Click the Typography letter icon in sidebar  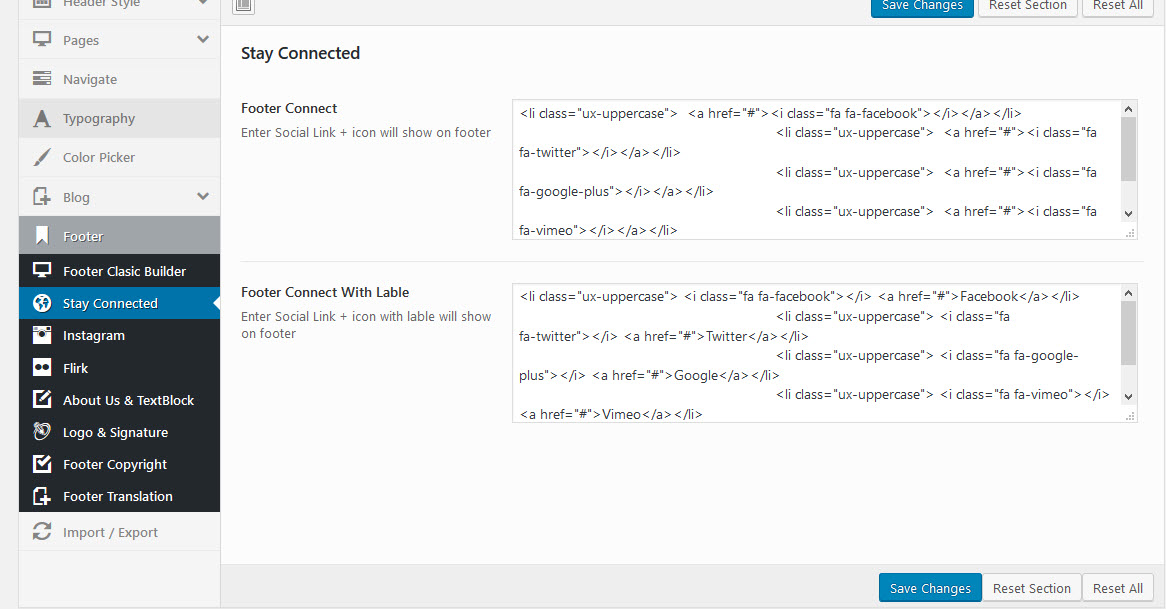pyautogui.click(x=42, y=118)
